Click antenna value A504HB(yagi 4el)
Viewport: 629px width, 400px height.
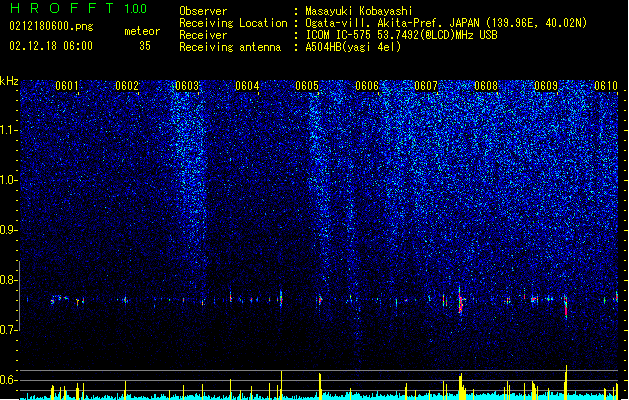(353, 47)
